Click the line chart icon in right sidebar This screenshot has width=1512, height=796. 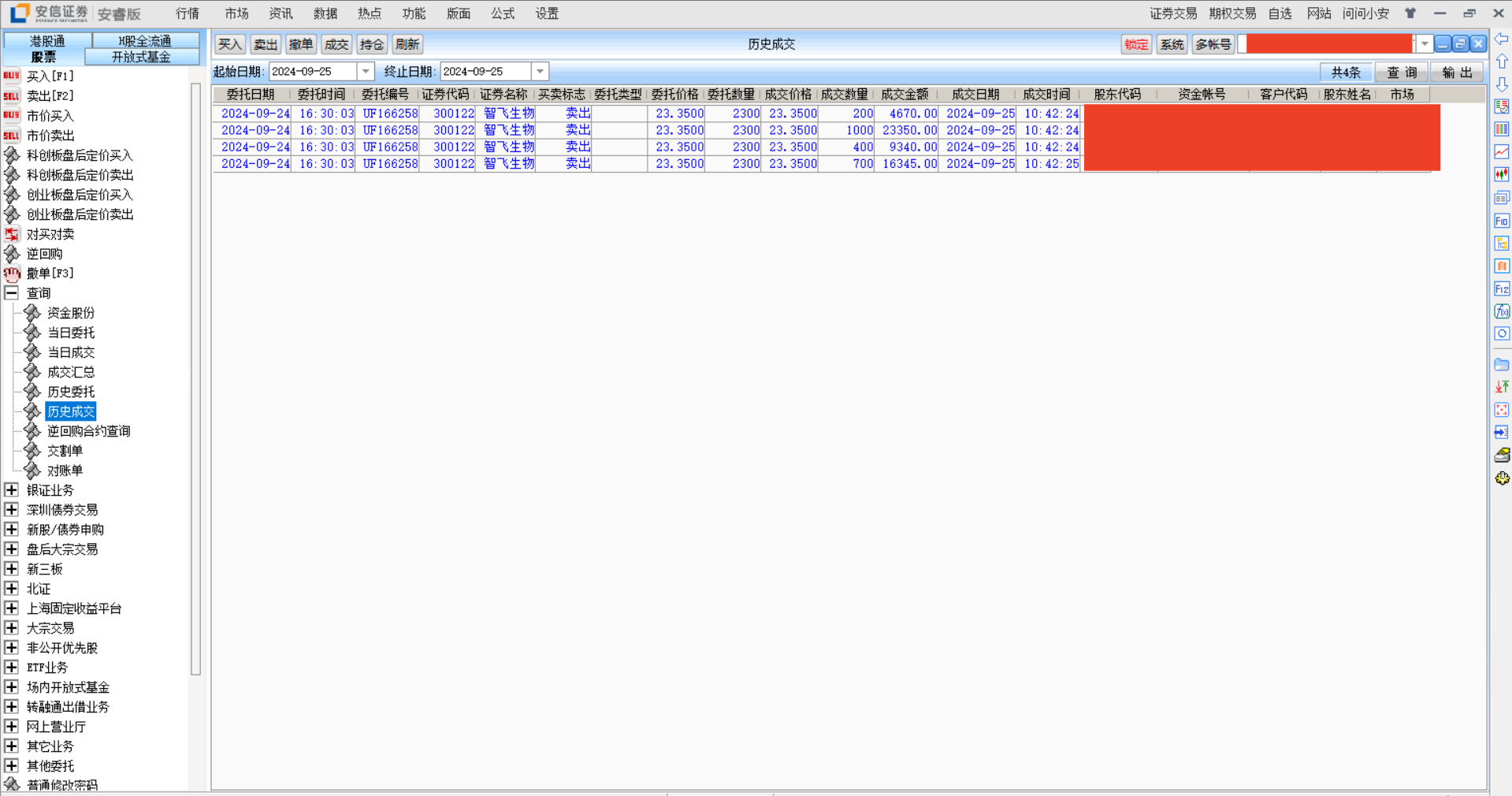point(1502,151)
